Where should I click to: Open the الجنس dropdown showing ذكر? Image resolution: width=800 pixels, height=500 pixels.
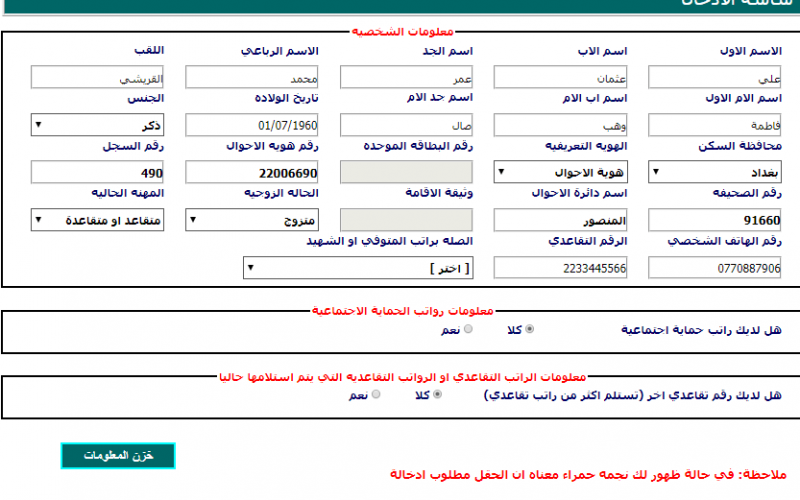(x=97, y=125)
